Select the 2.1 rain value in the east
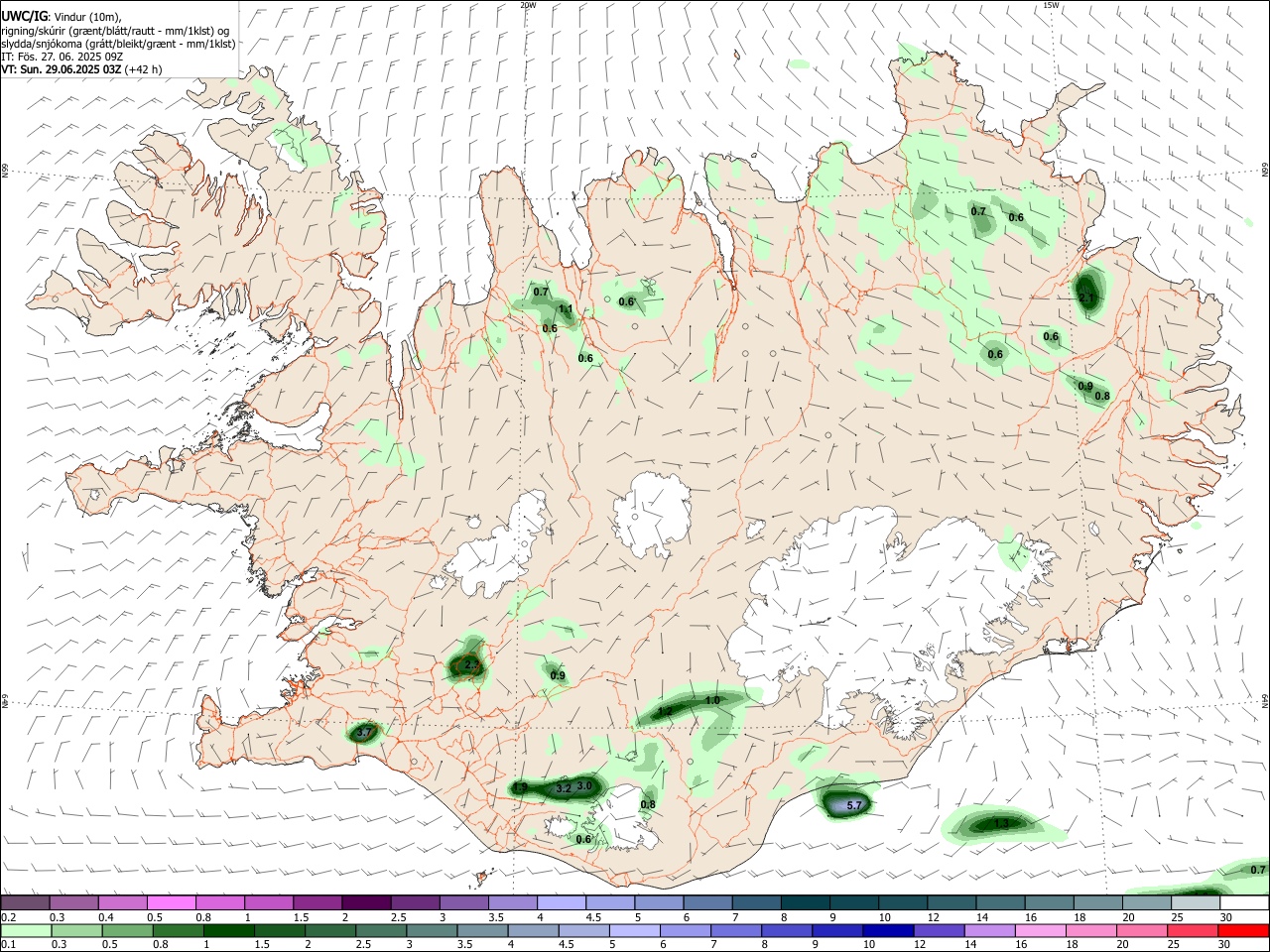The height and width of the screenshot is (952, 1270). tap(1086, 297)
